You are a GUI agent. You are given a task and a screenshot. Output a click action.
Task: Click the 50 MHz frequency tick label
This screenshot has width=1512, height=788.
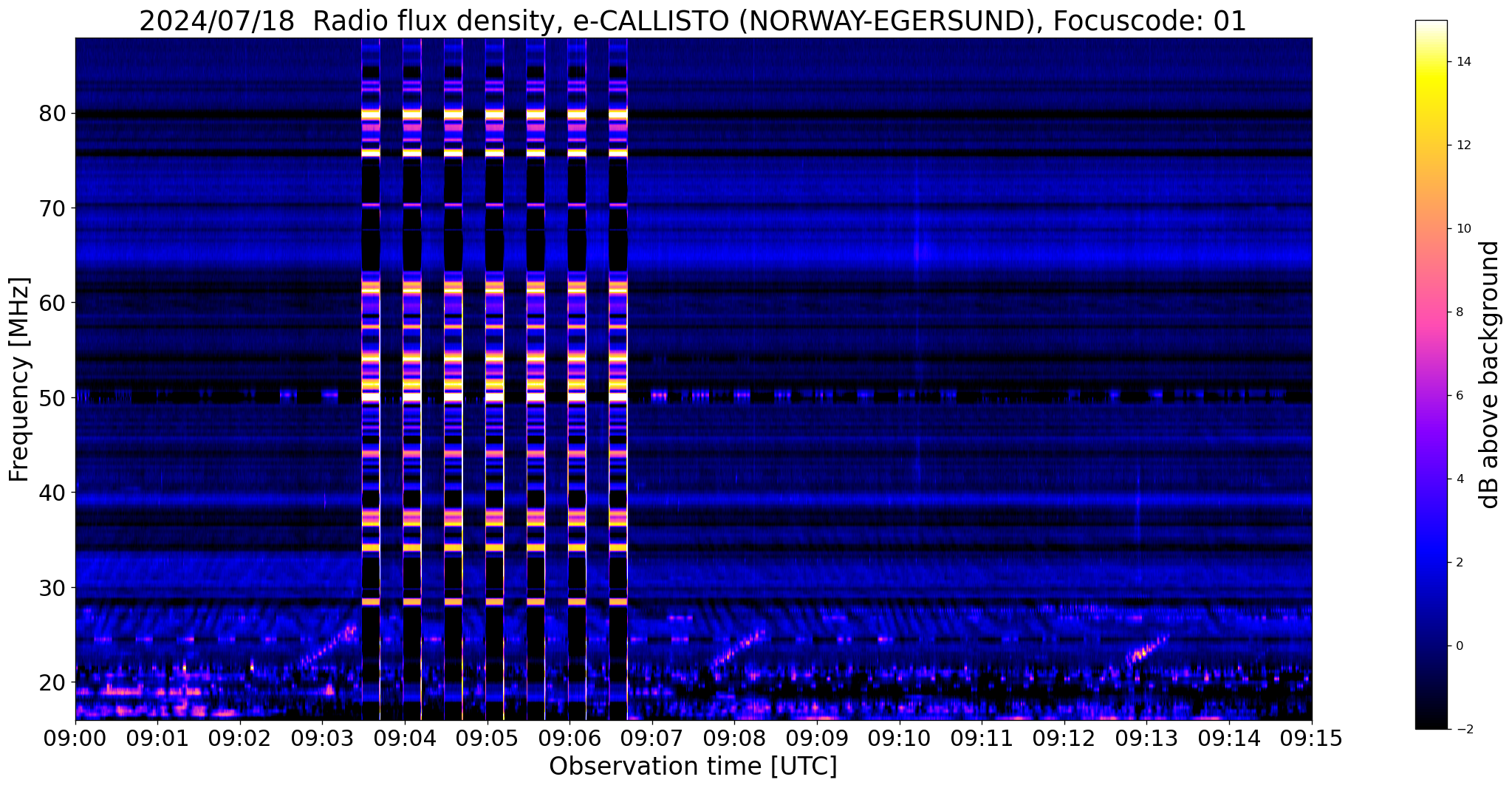53,397
